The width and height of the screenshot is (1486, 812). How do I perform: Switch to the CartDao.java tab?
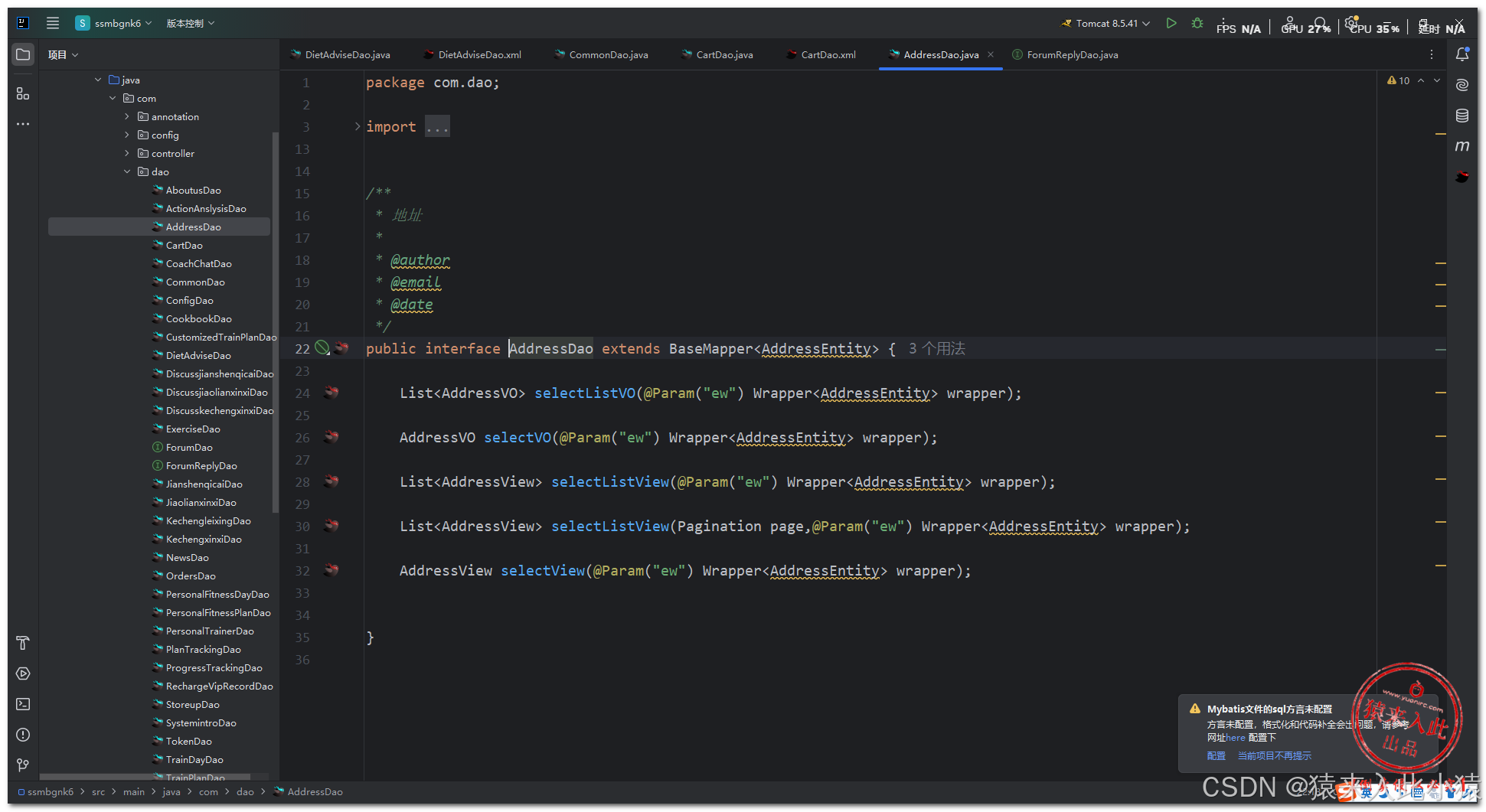(717, 54)
